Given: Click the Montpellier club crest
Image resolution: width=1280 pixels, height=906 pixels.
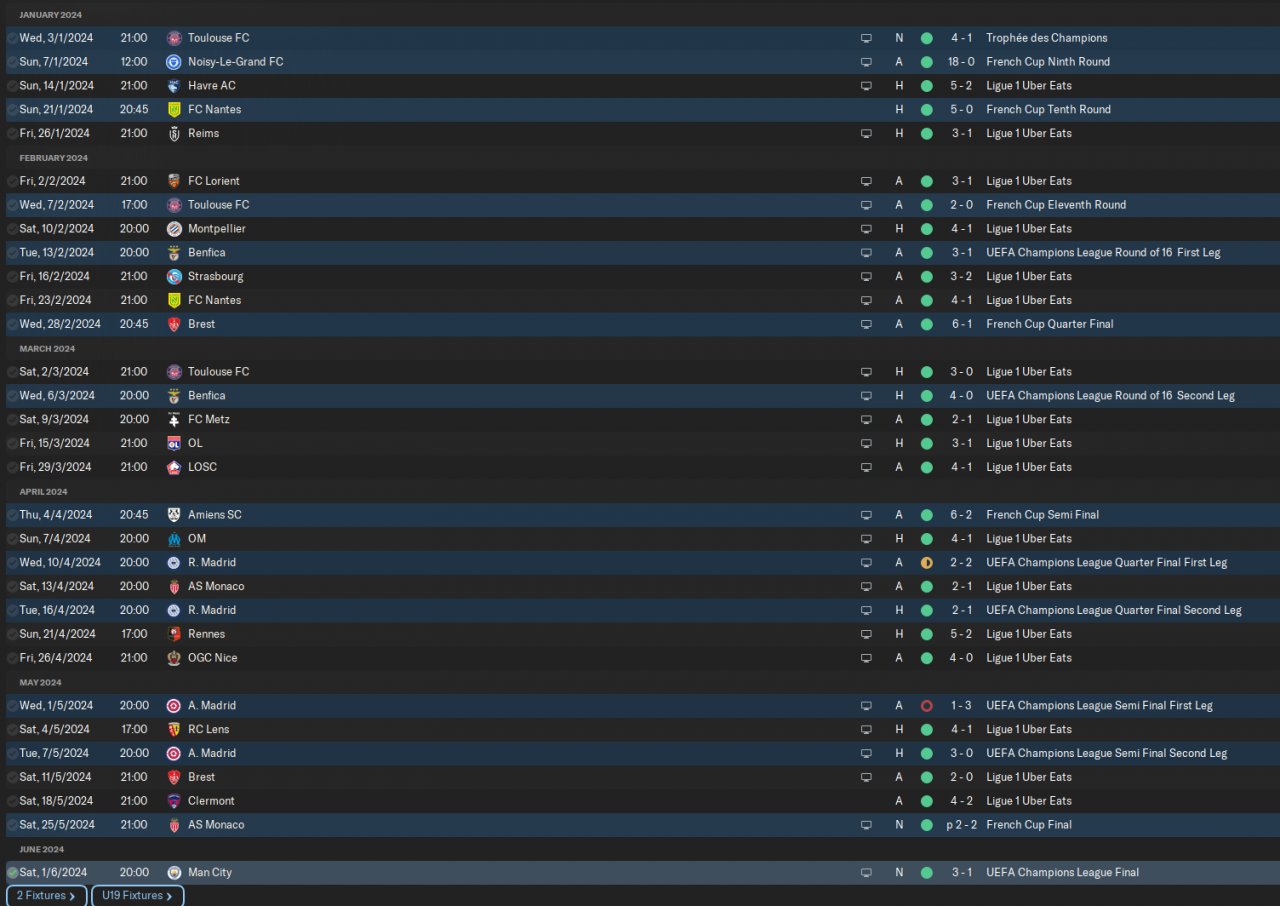Looking at the screenshot, I should pyautogui.click(x=174, y=229).
